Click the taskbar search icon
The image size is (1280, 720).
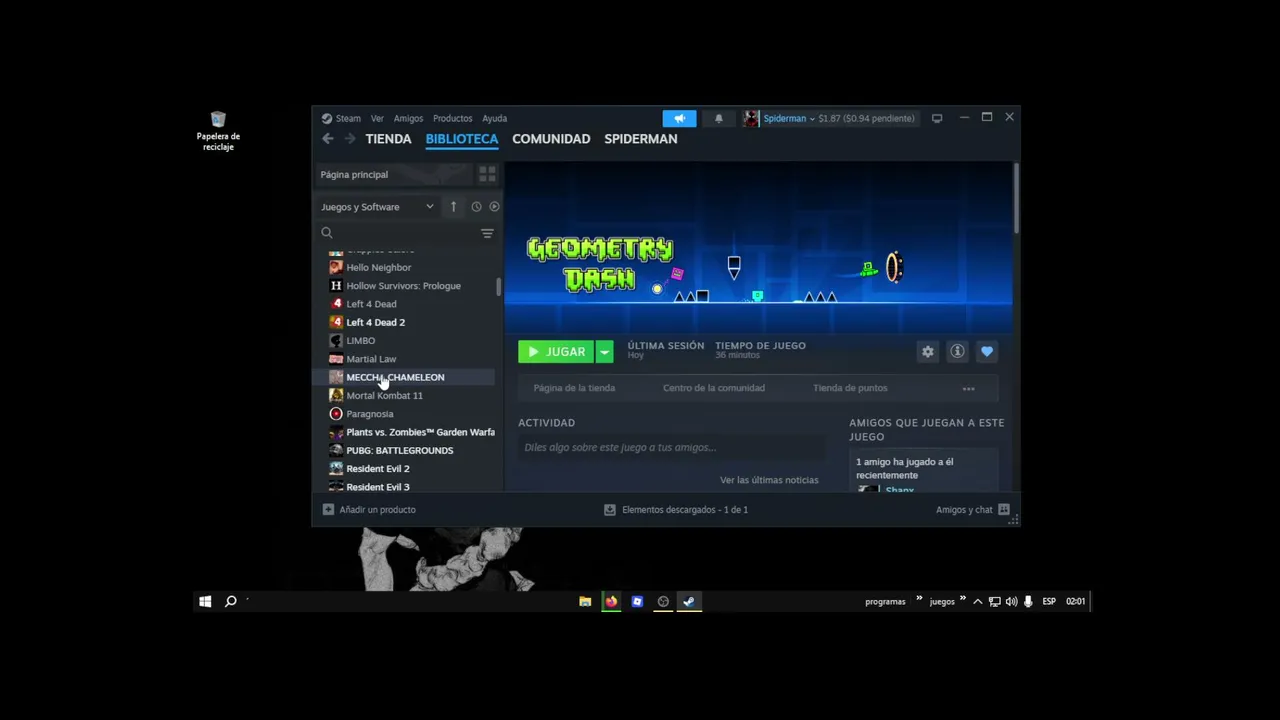[x=230, y=601]
